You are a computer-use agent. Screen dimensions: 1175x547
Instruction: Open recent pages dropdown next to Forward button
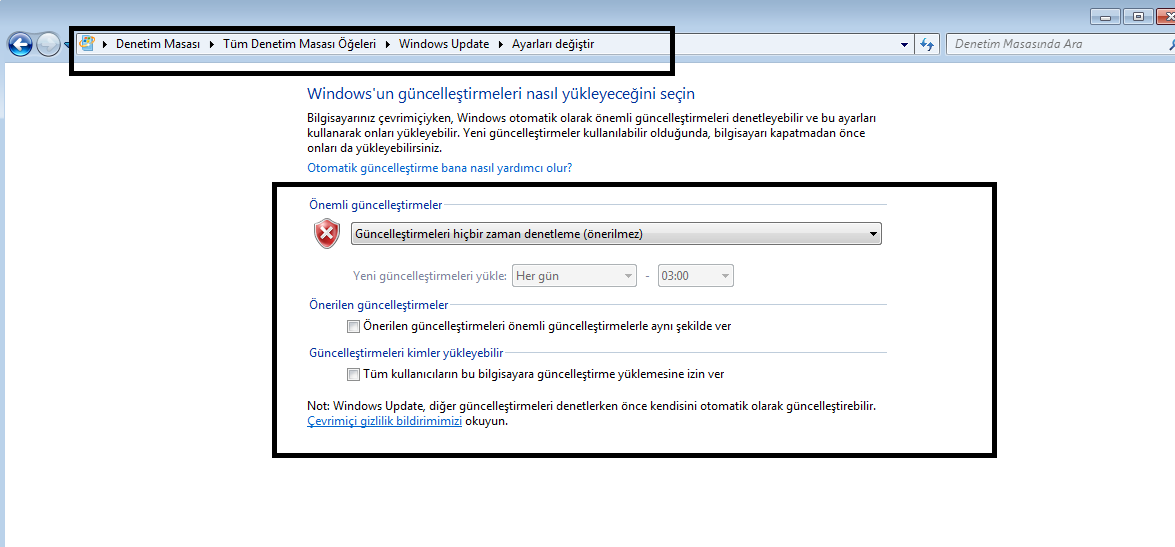[66, 45]
